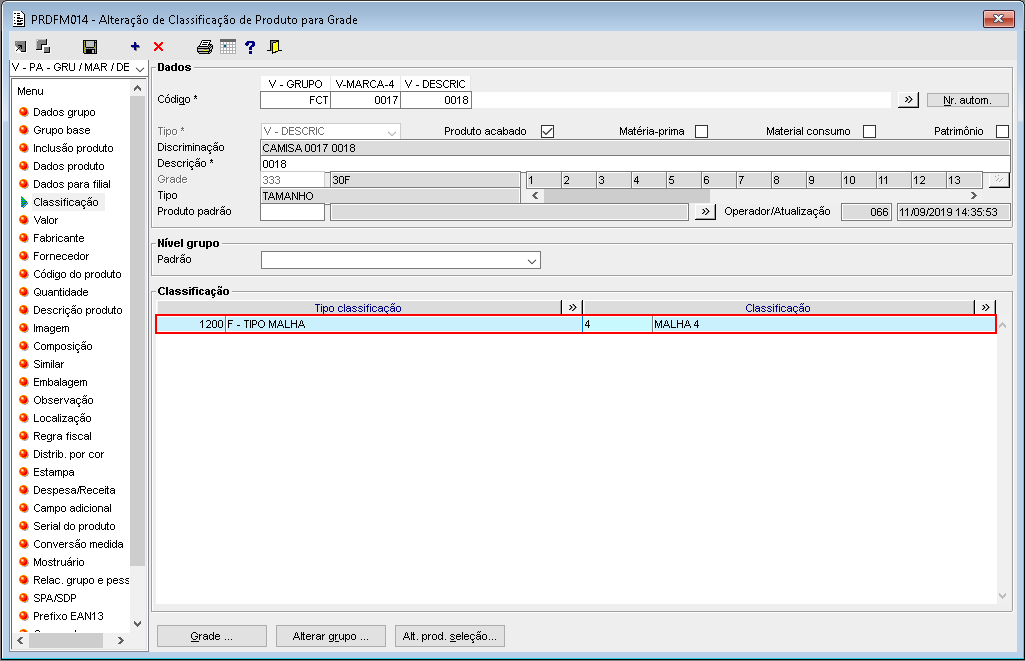The image size is (1025, 661).
Task: Click Classificação column lookup arrow
Action: 985,307
